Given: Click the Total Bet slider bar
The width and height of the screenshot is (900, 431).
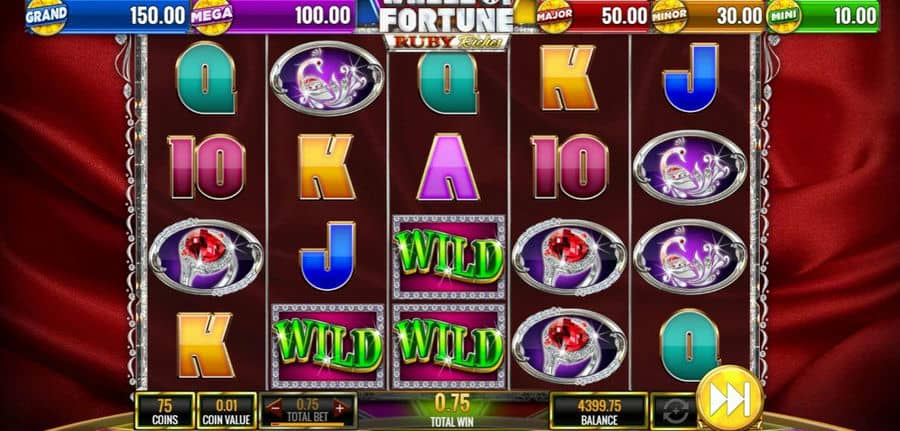Looking at the screenshot, I should point(307,425).
